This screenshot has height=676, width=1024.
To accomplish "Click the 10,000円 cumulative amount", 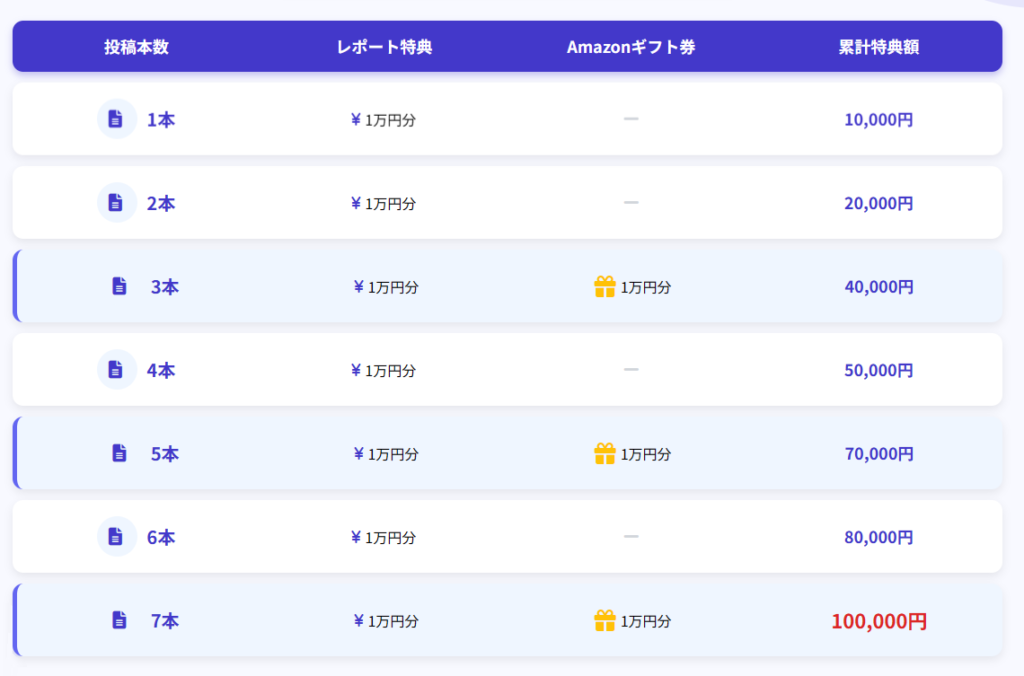I will coord(878,120).
